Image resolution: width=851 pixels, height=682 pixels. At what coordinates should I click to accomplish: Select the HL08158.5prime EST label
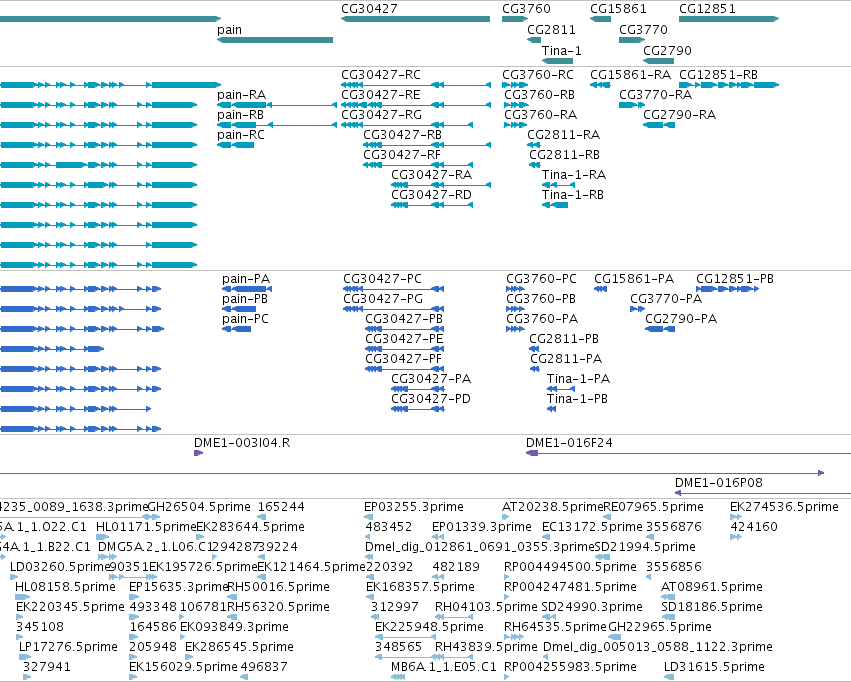(65, 587)
